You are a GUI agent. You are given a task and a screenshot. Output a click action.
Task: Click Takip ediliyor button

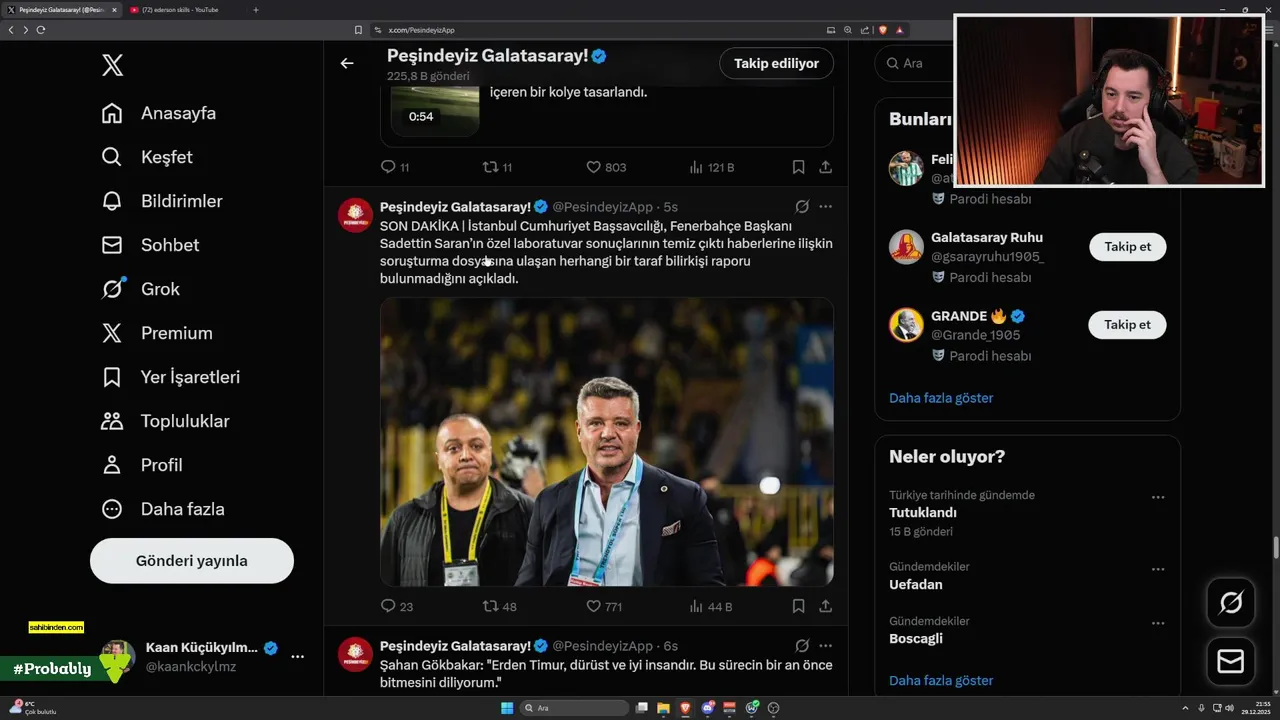tap(776, 63)
